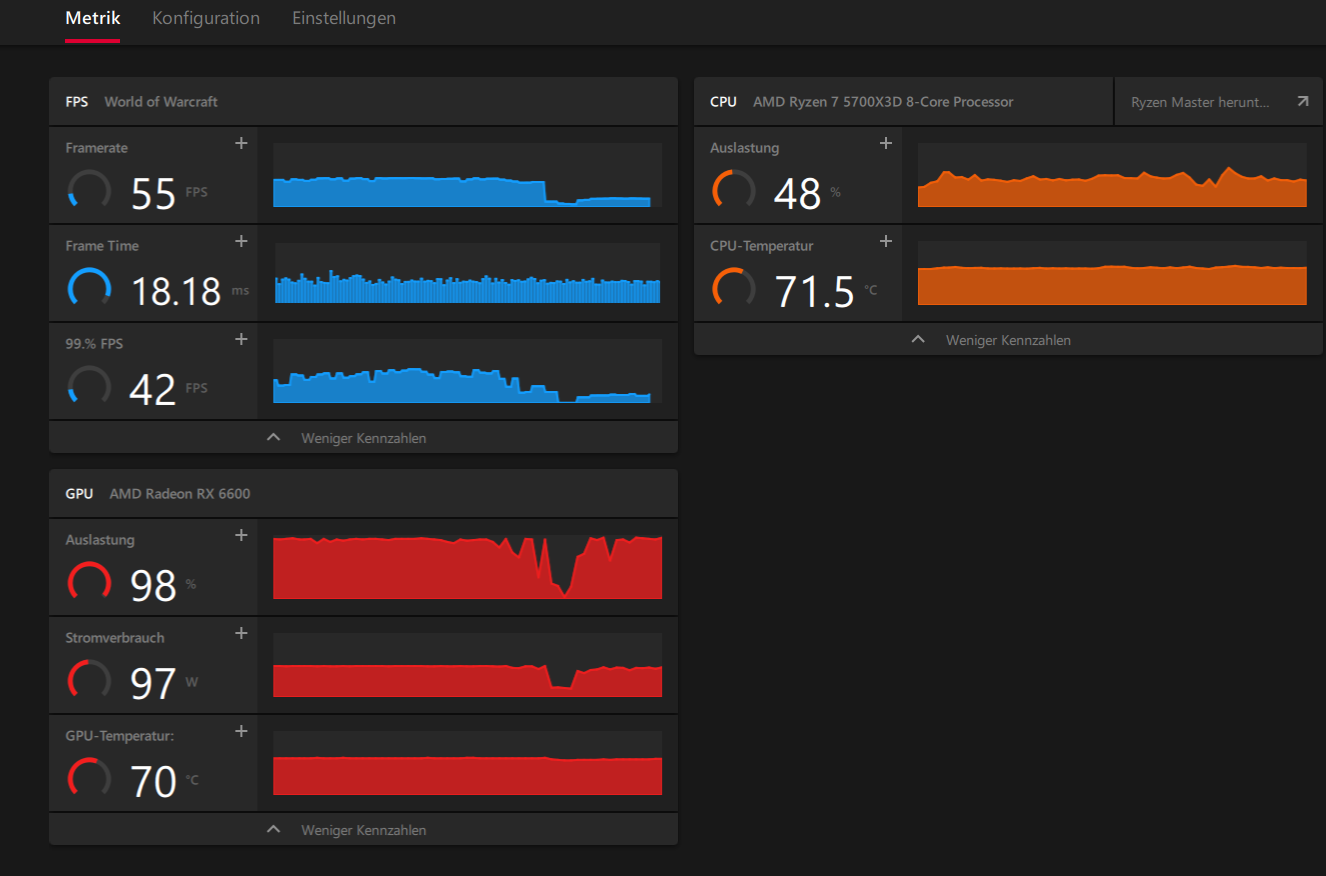Click the Frame Time gauge dial
1326x876 pixels.
point(89,288)
